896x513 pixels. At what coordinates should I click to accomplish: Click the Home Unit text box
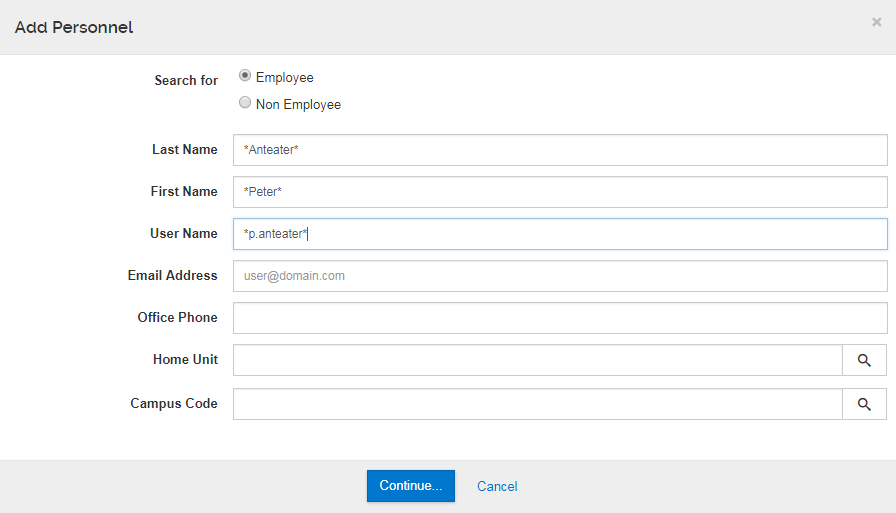[x=538, y=360]
